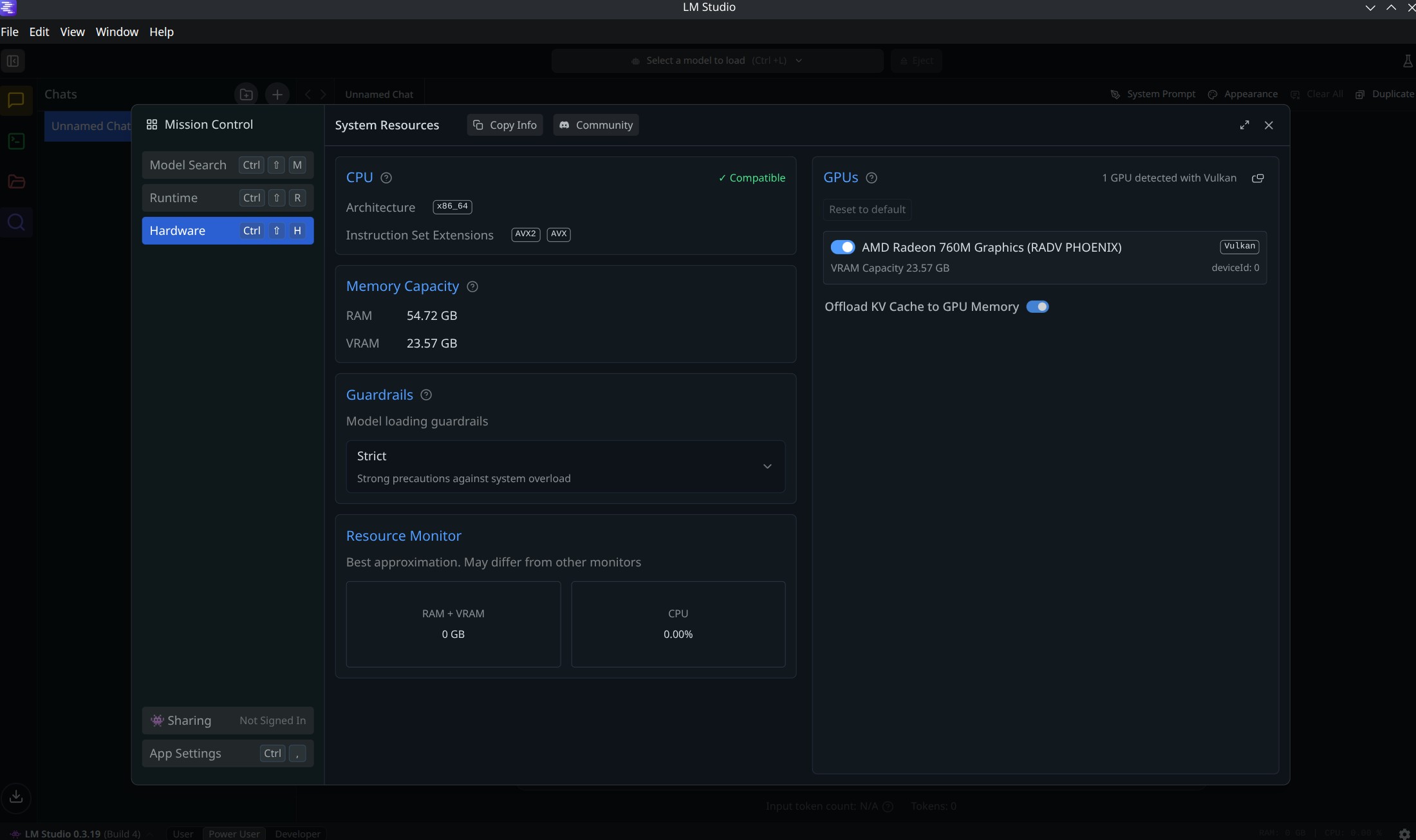The width and height of the screenshot is (1416, 840).
Task: Open the Discover magnifier sidebar icon
Action: (16, 223)
